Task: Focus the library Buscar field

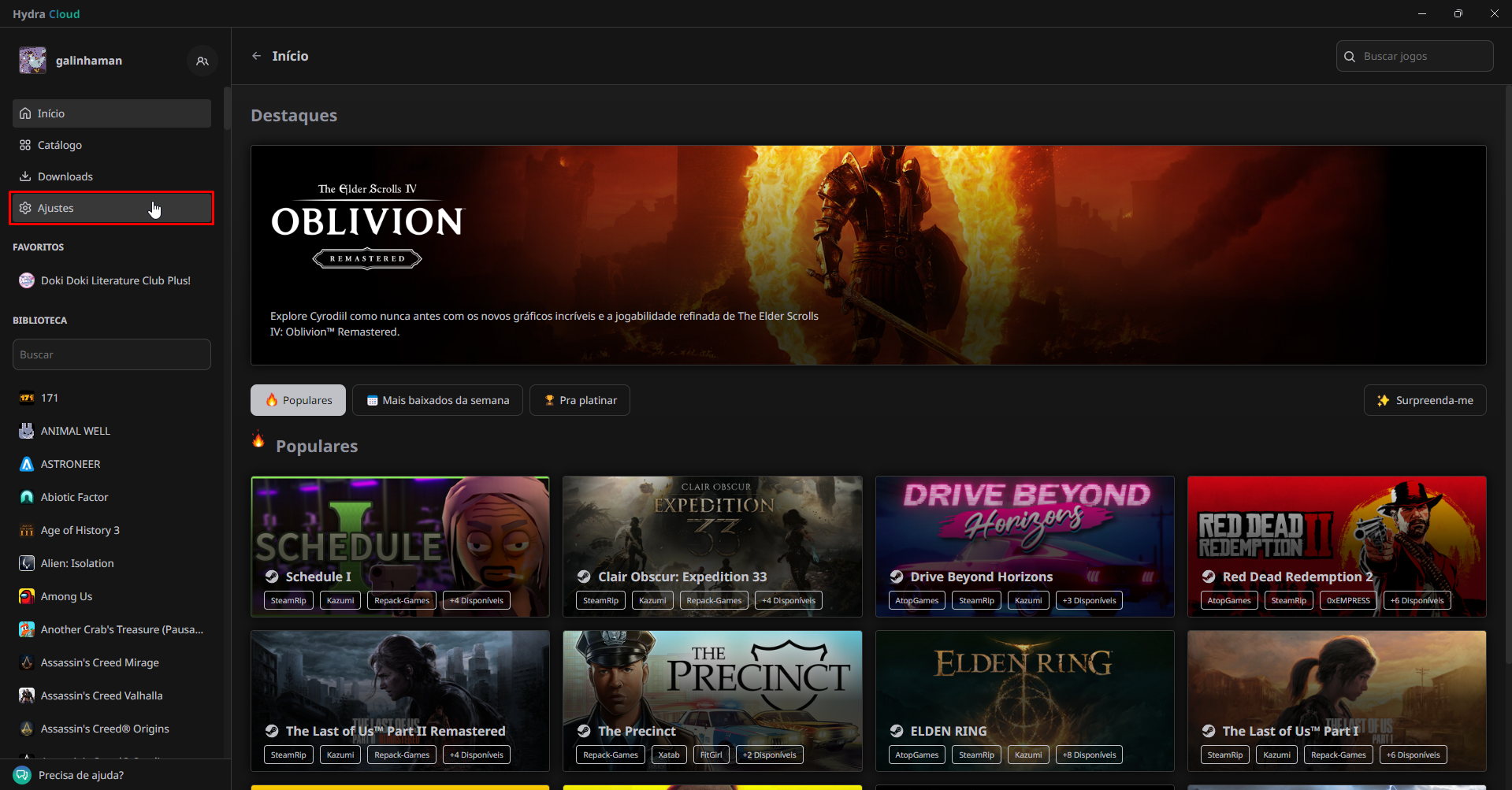Action: pos(112,354)
